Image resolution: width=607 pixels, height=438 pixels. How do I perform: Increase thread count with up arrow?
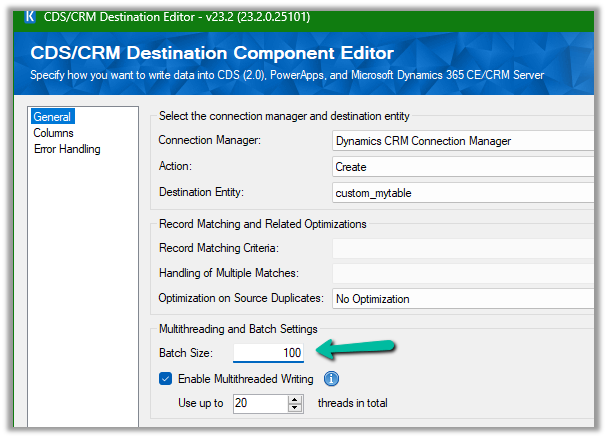[x=295, y=399]
